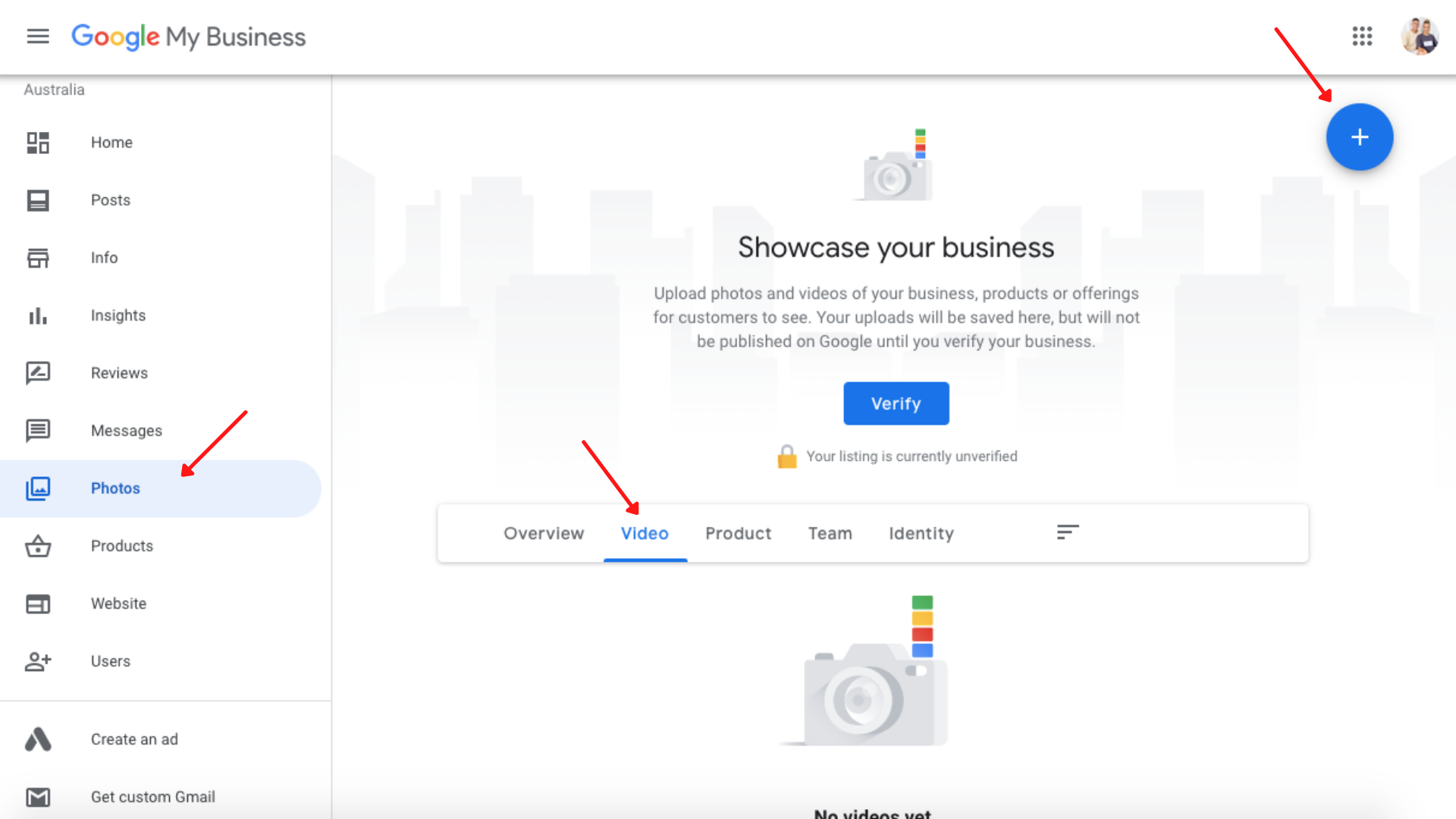
Task: Click the Google My Business logo
Action: point(188,36)
